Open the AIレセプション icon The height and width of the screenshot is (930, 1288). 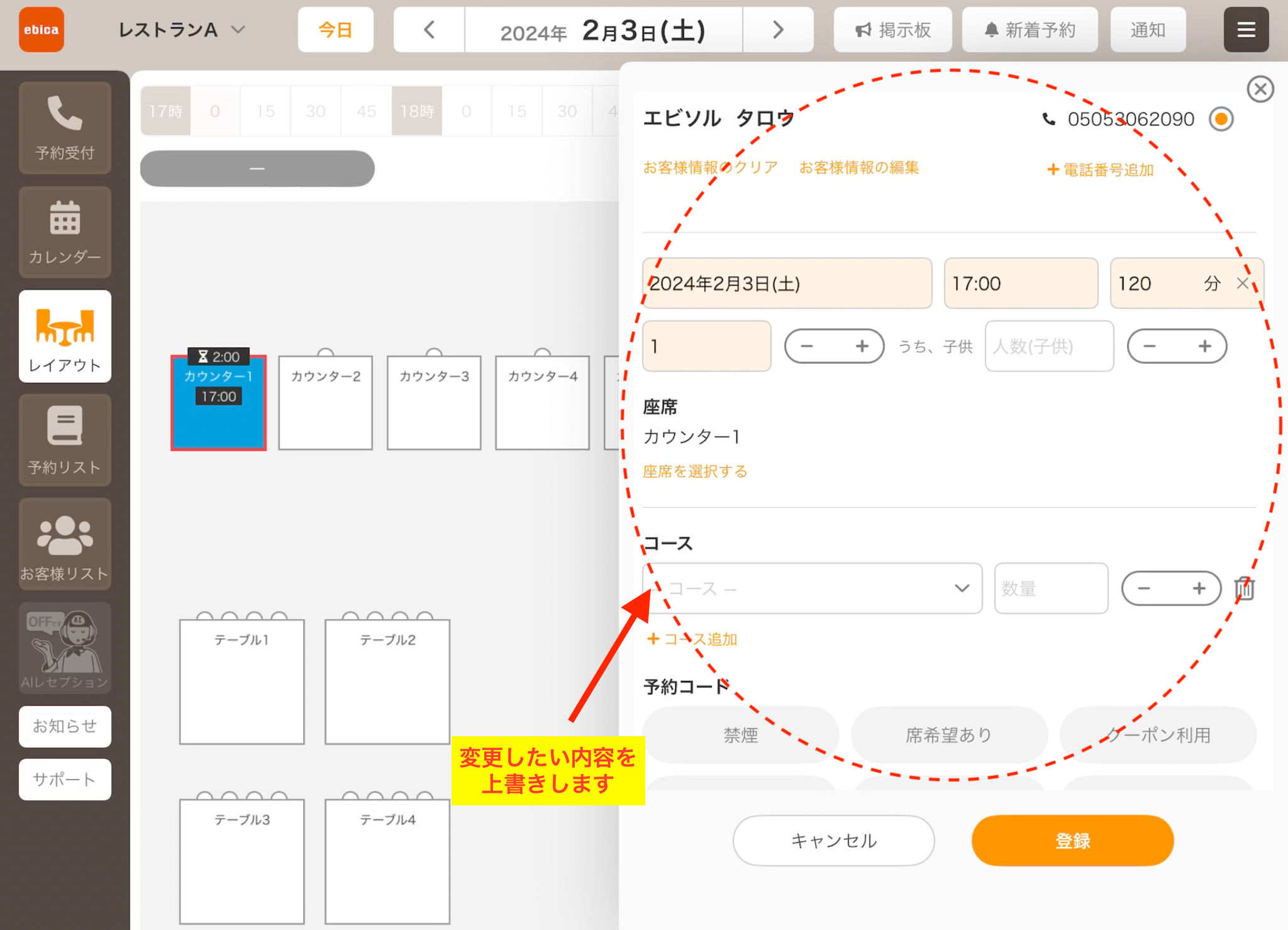65,648
